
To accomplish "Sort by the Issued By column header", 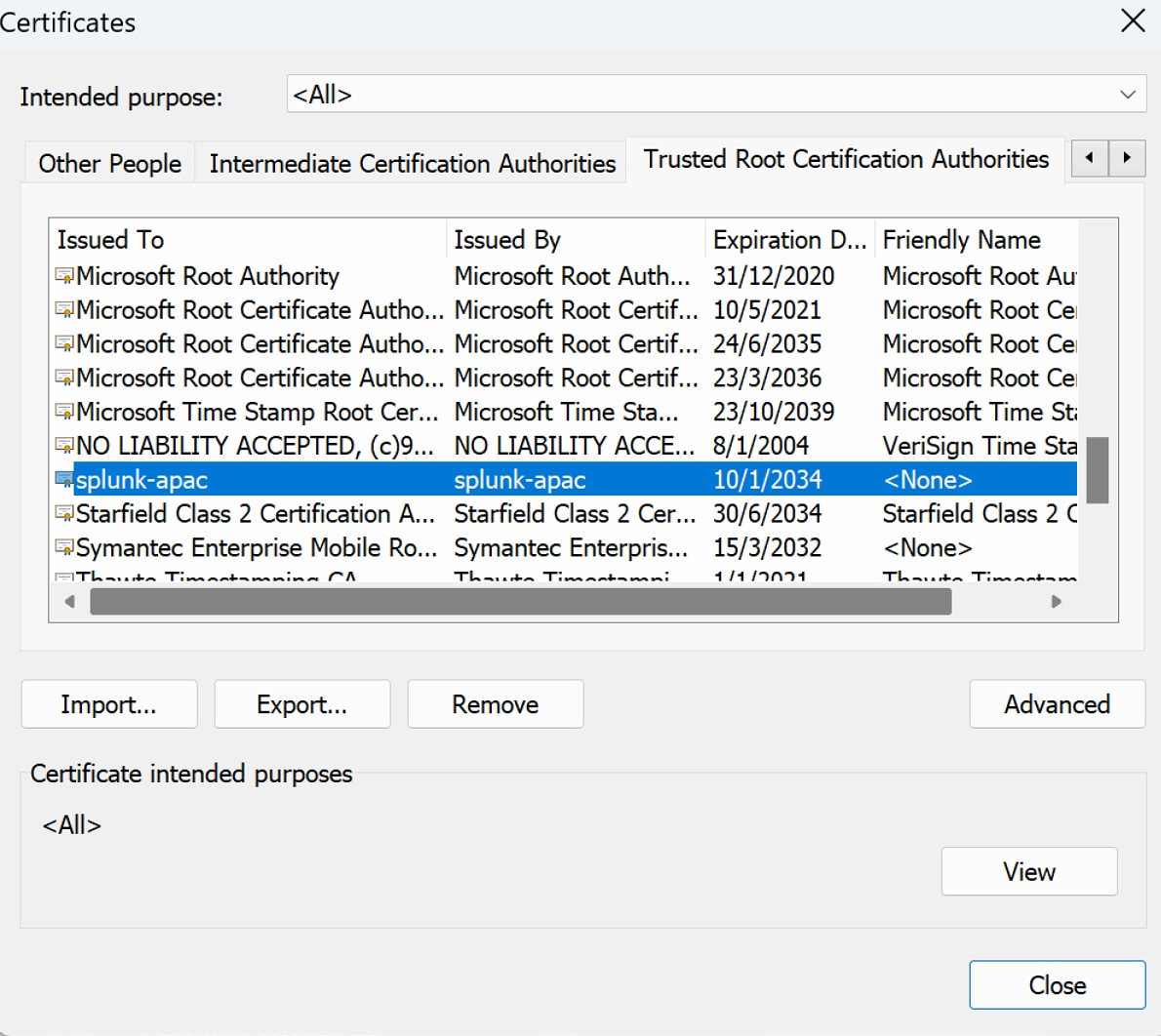I will click(576, 240).
